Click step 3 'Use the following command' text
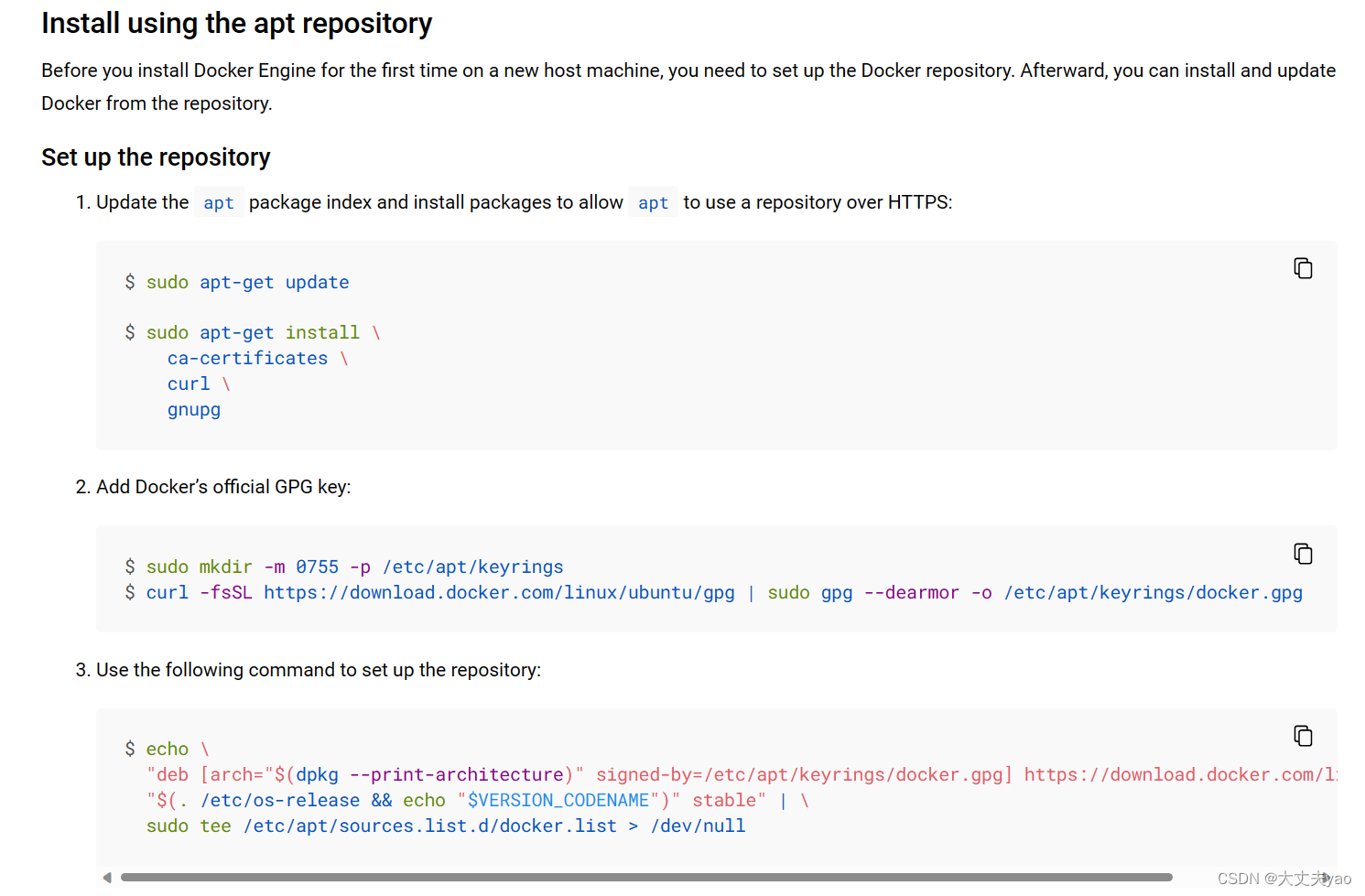1365x896 pixels. (319, 670)
